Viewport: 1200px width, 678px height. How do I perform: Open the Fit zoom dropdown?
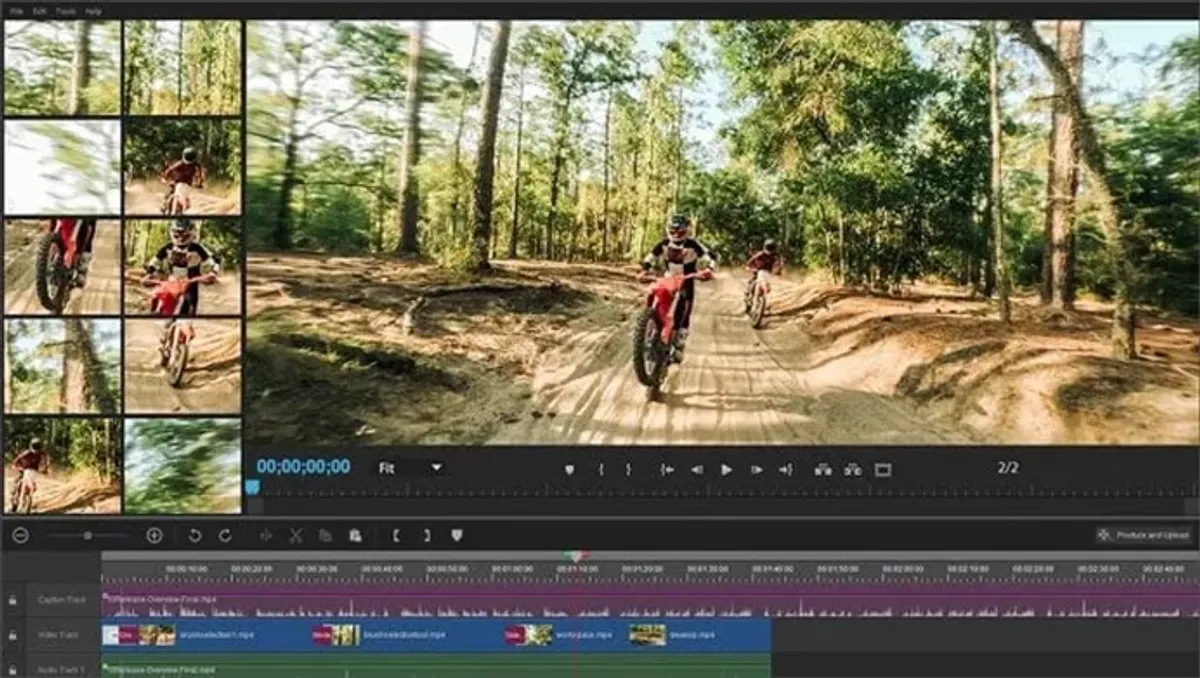pos(410,467)
